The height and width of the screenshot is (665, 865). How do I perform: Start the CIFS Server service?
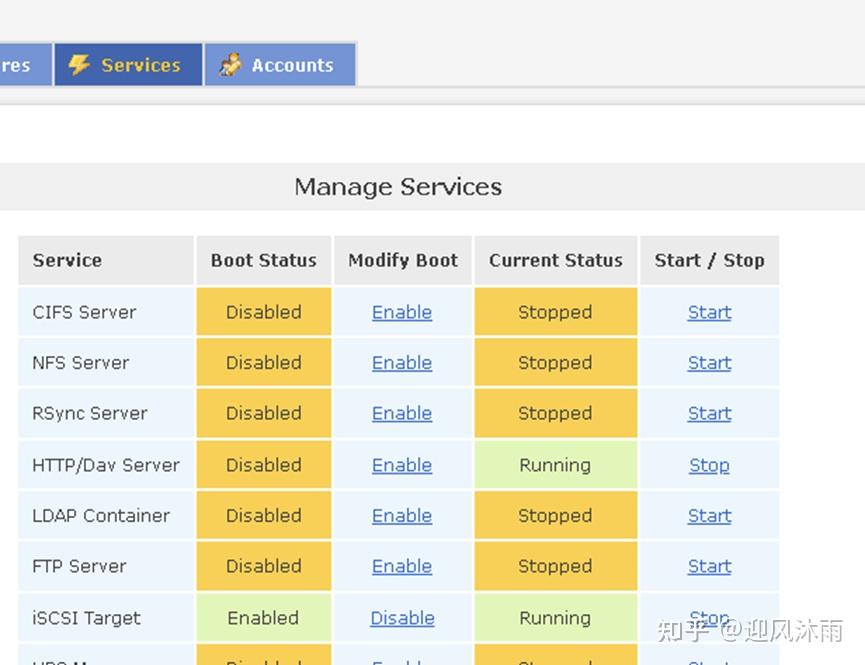709,312
